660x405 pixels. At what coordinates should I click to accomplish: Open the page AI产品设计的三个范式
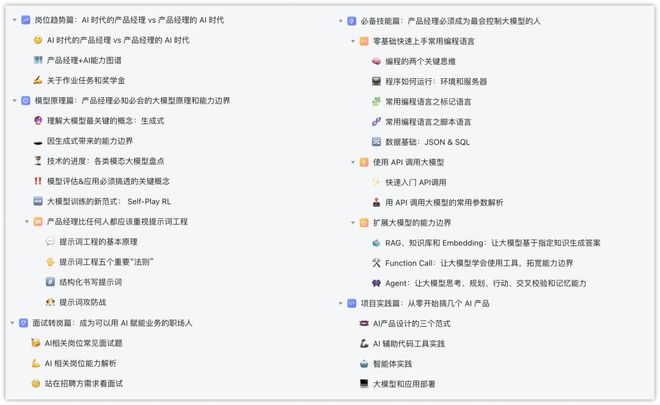click(x=412, y=323)
